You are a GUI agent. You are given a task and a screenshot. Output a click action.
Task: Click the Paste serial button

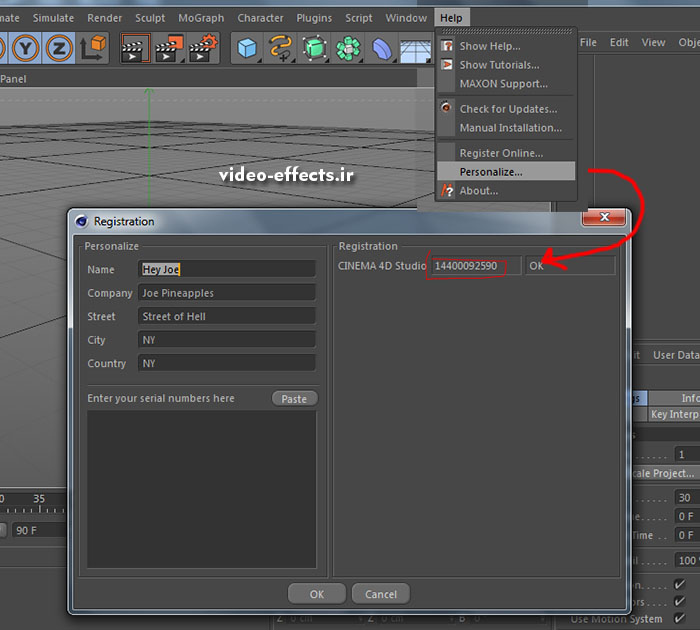[294, 399]
